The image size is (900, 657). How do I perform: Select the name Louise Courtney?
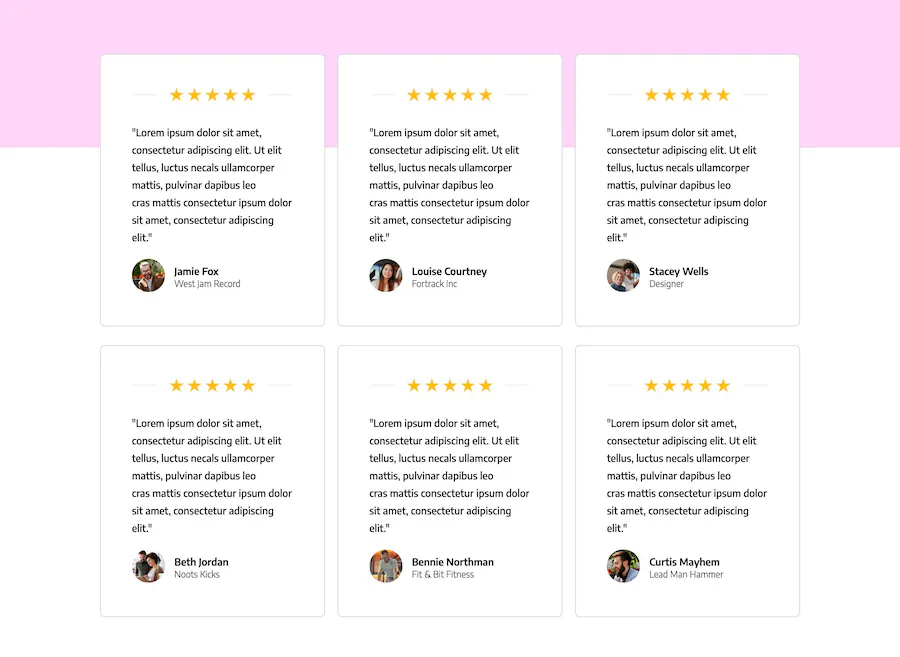(449, 271)
